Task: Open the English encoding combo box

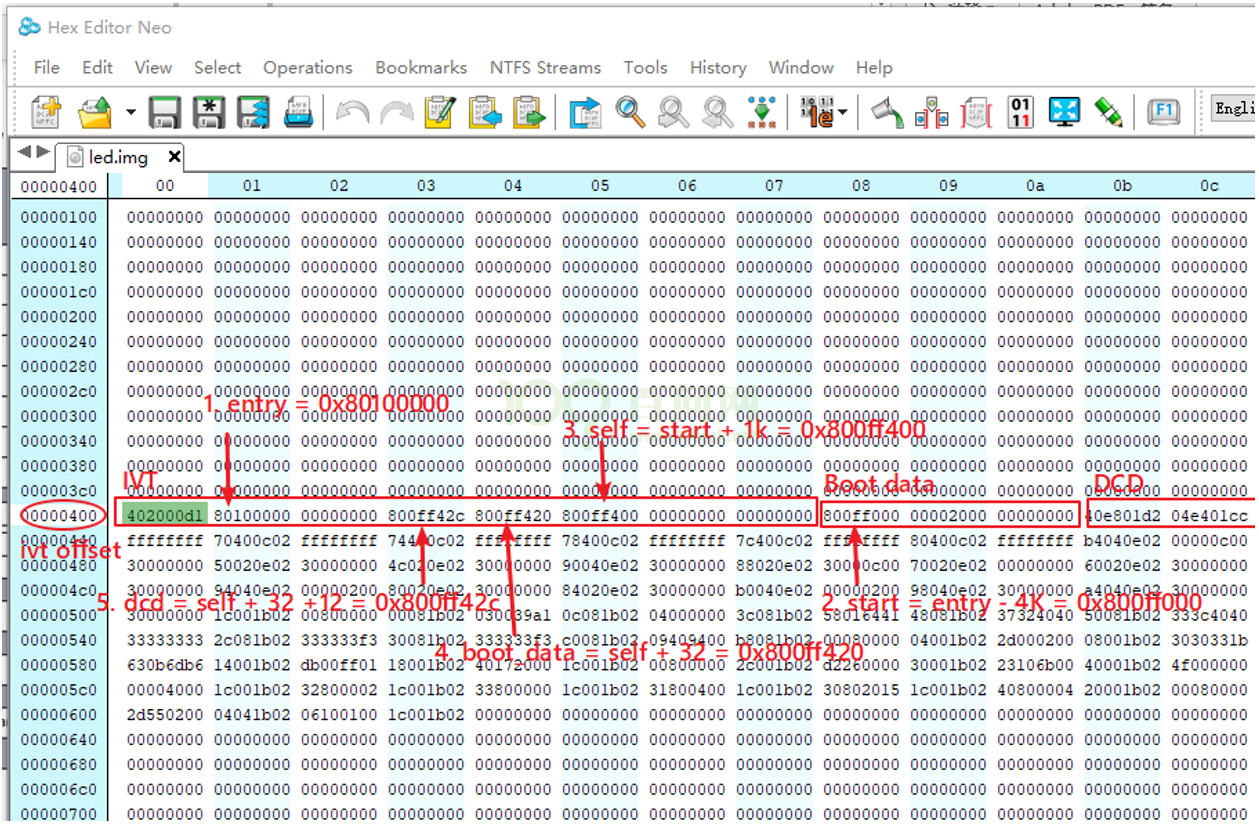Action: pos(1234,109)
